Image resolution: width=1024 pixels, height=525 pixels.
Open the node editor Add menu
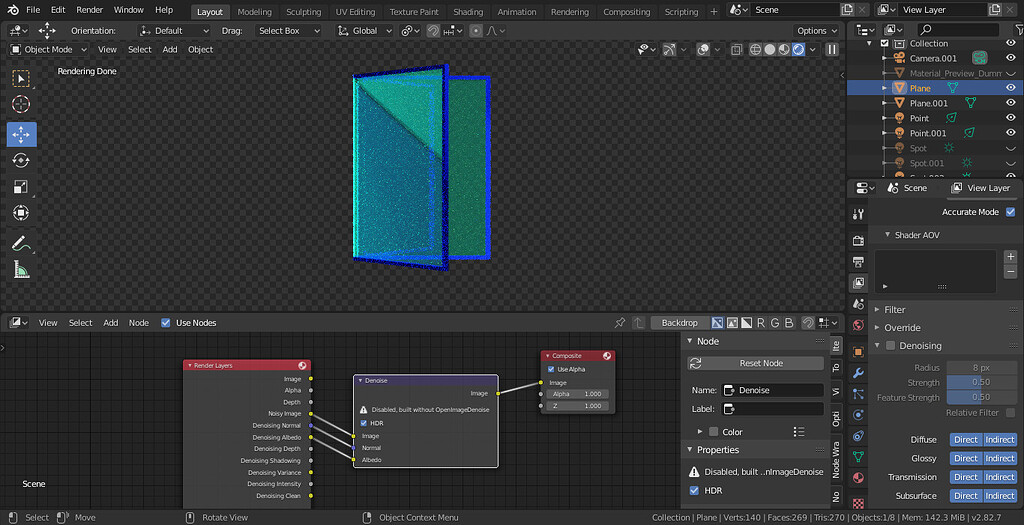(111, 323)
